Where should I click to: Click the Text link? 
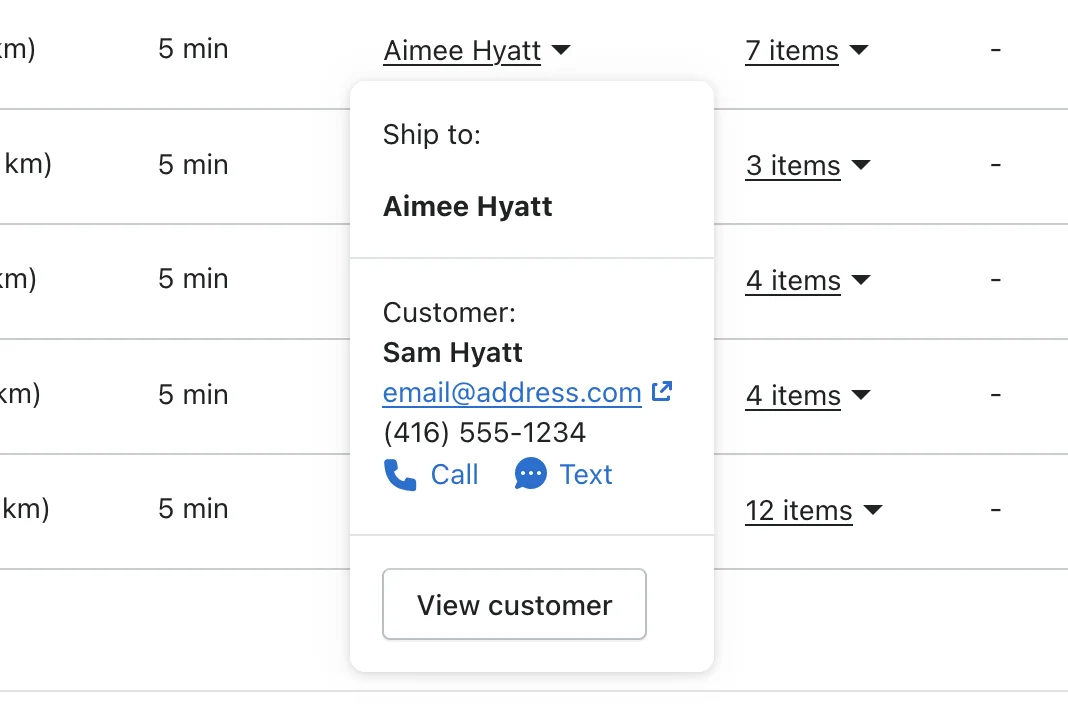point(586,475)
